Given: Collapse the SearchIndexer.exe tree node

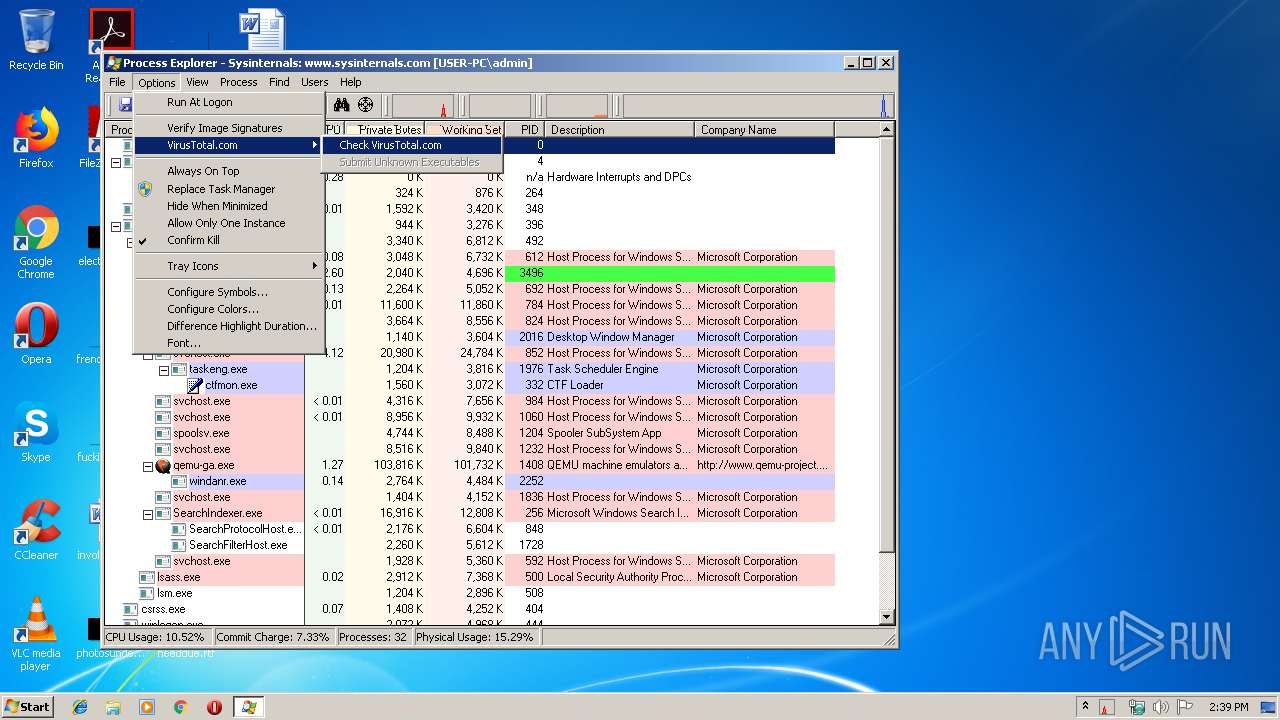Looking at the screenshot, I should [147, 513].
